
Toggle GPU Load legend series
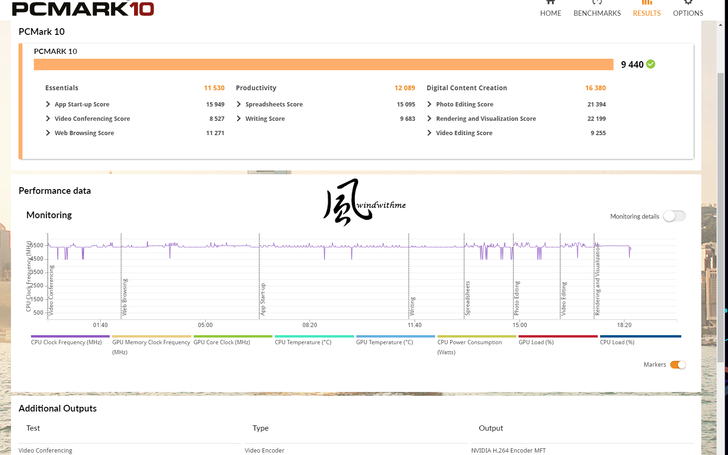pyautogui.click(x=558, y=340)
